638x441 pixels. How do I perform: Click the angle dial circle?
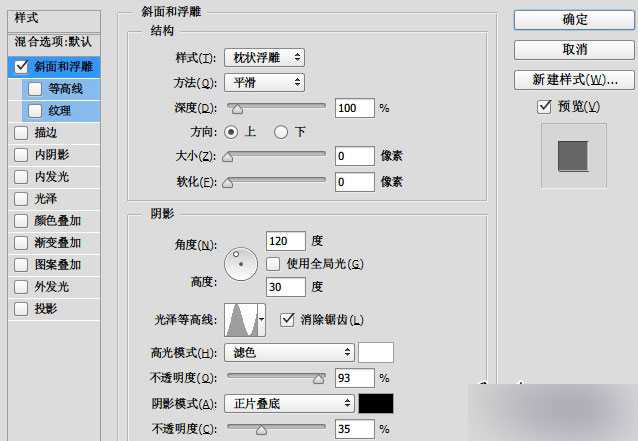pos(240,263)
